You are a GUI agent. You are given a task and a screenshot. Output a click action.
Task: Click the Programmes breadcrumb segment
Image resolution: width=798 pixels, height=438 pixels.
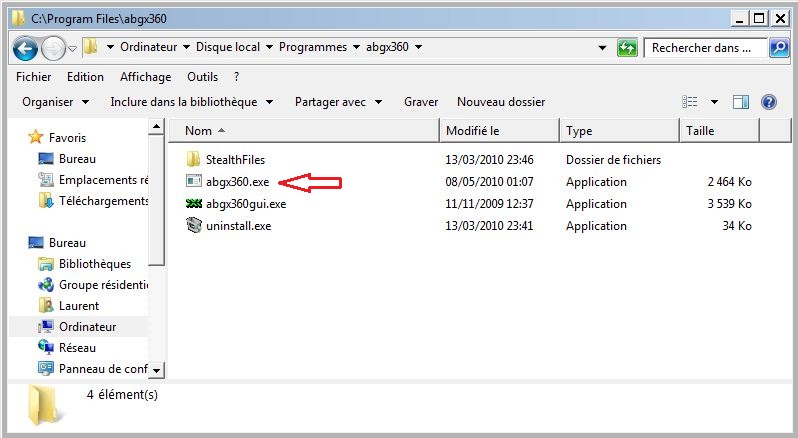point(313,47)
